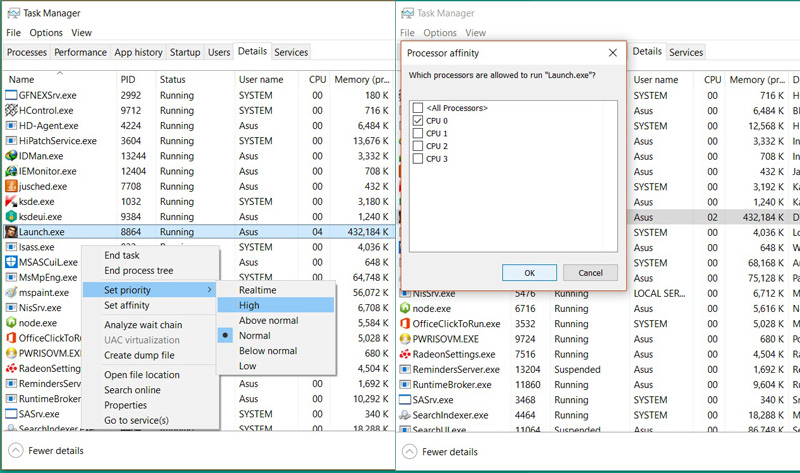Click the mspaint.exe paint icon
Image resolution: width=800 pixels, height=473 pixels.
point(11,293)
